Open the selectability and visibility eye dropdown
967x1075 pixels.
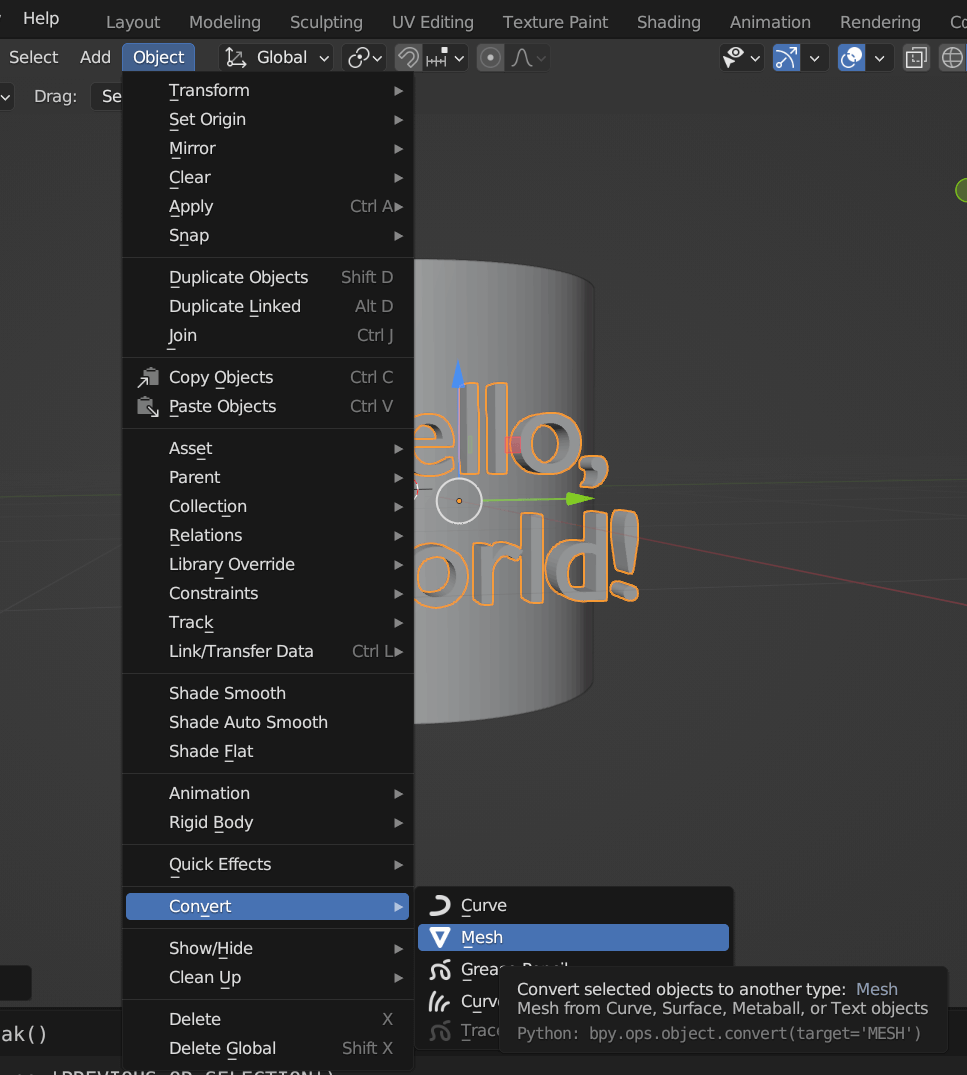tap(741, 58)
